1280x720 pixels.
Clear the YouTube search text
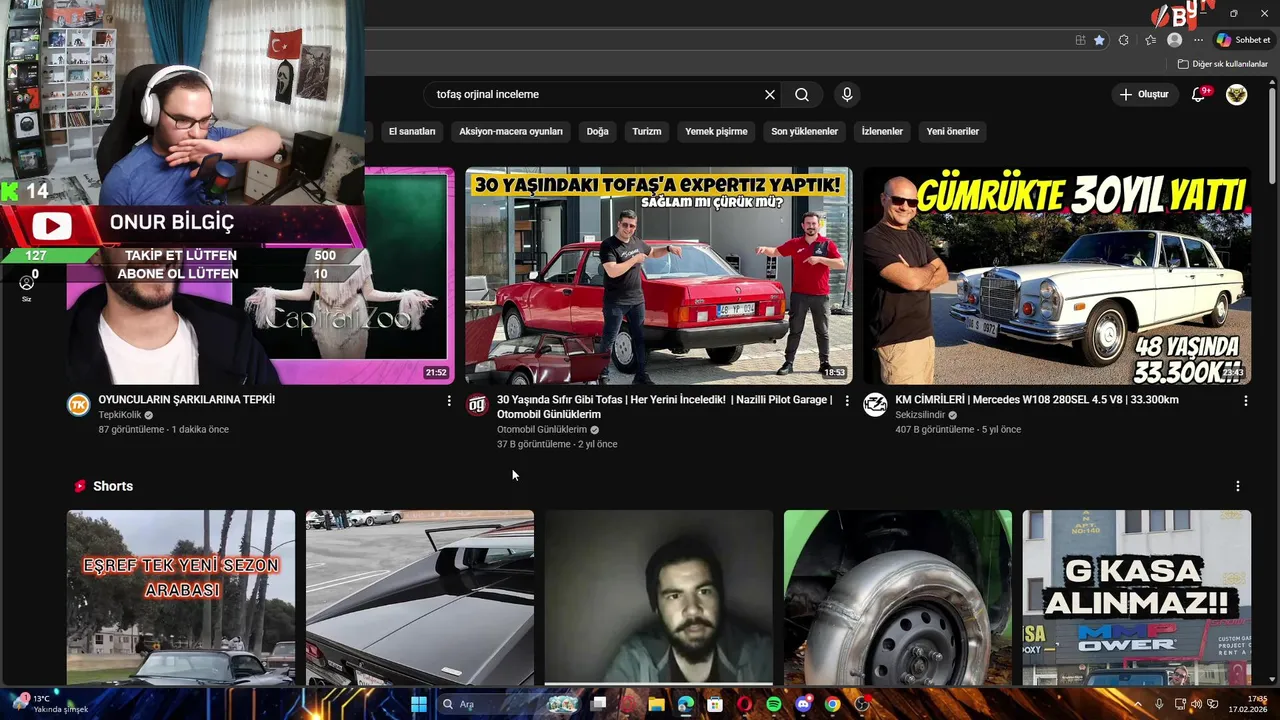(770, 95)
